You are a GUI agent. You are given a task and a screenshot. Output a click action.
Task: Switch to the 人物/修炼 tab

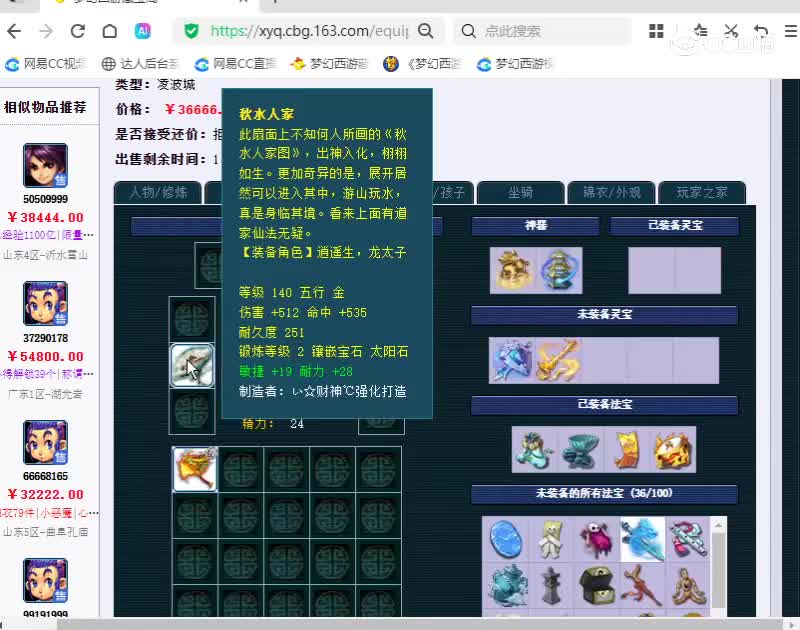point(158,192)
